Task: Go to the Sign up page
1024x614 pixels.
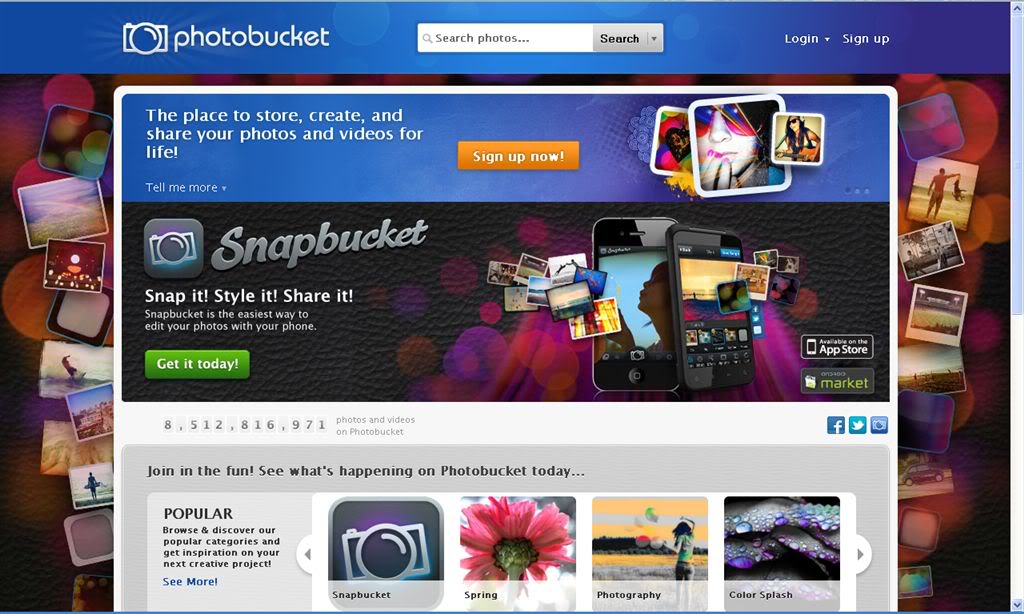Action: point(865,39)
